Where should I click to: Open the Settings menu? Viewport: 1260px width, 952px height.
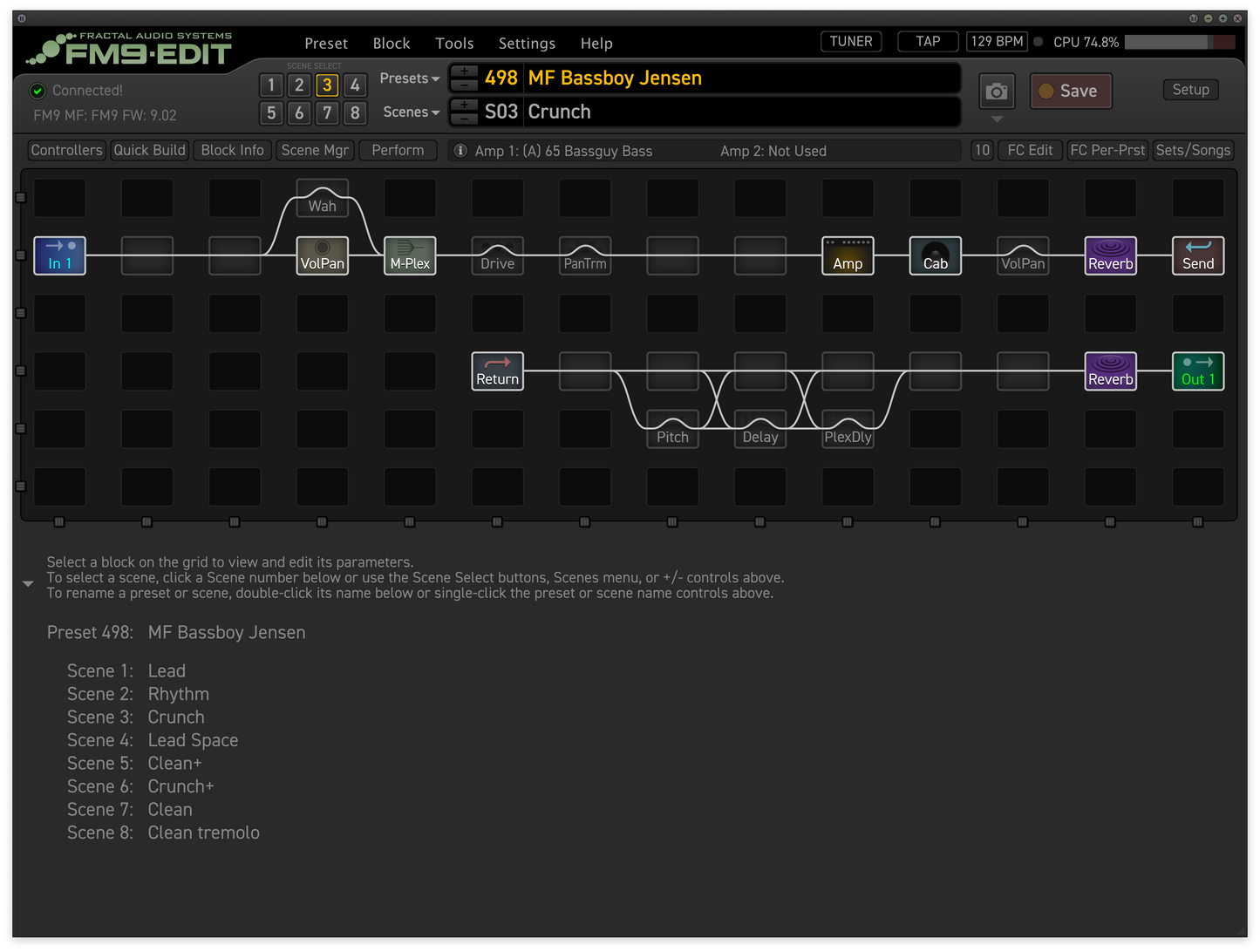click(527, 43)
